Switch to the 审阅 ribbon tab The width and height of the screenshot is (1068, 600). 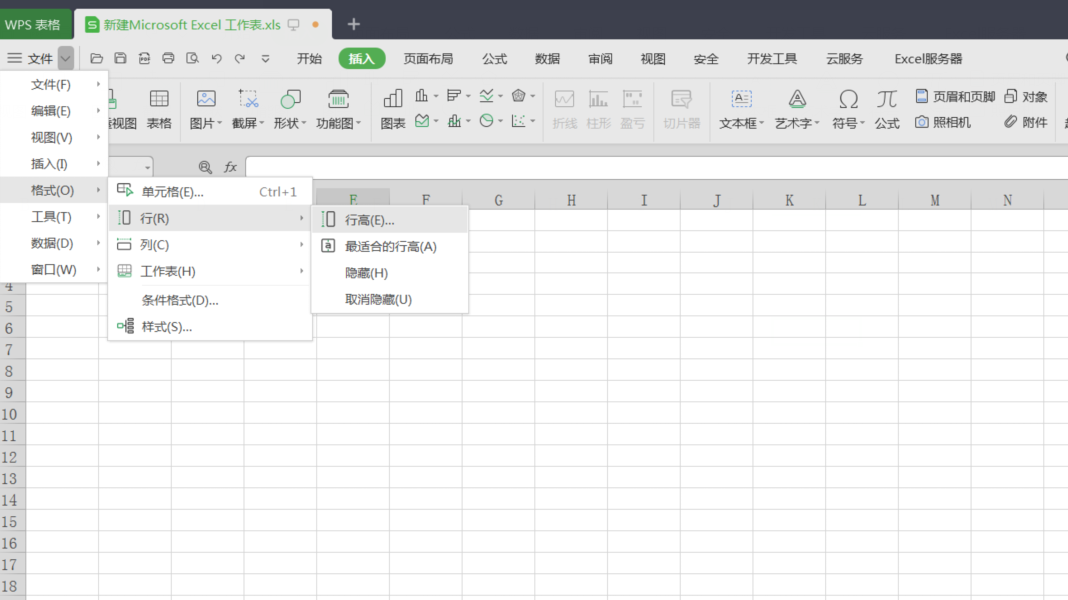click(600, 59)
